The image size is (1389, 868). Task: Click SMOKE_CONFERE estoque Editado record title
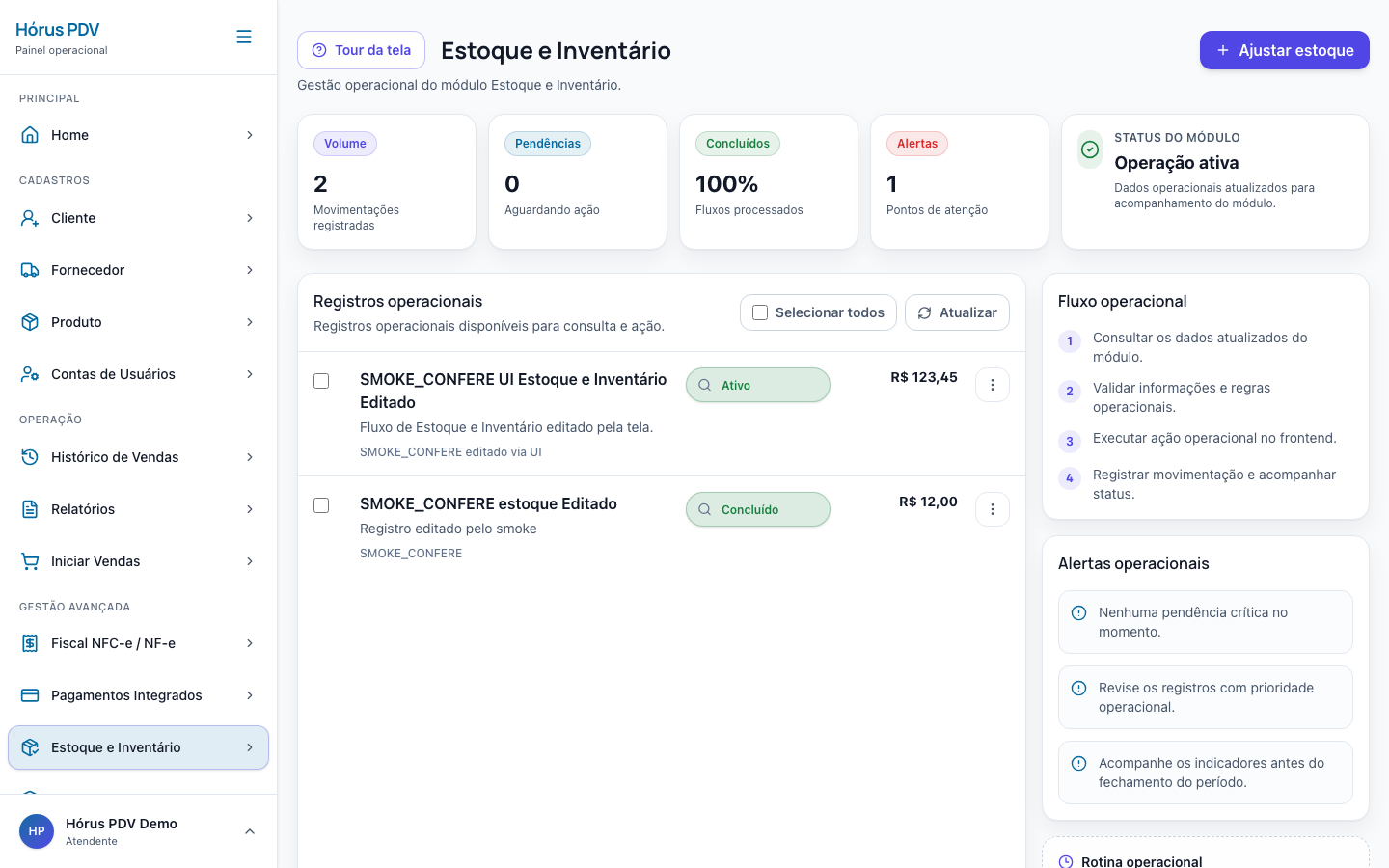pos(488,503)
